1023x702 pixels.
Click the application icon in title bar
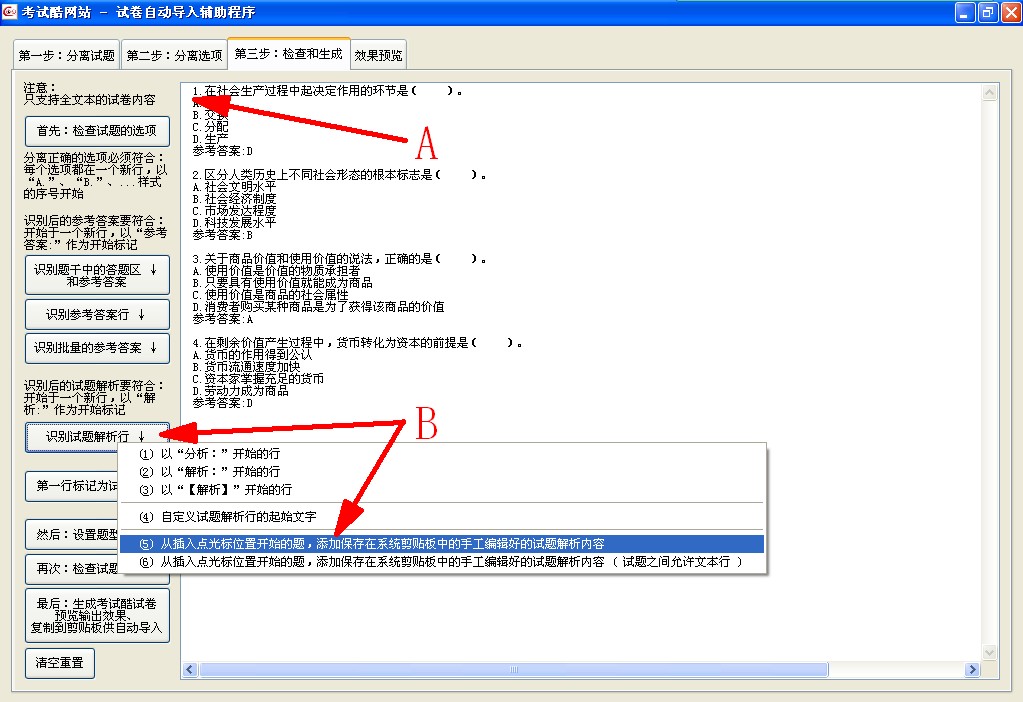coord(11,12)
